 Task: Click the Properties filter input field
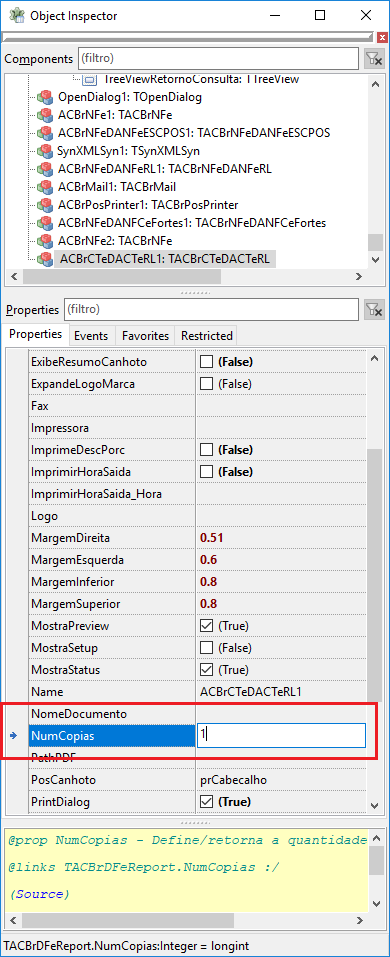tap(211, 309)
